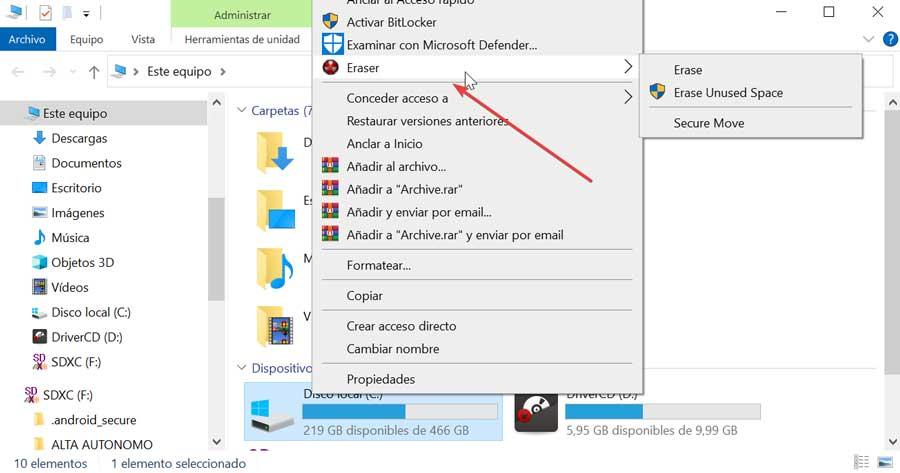Click the forward navigation arrow

point(50,72)
